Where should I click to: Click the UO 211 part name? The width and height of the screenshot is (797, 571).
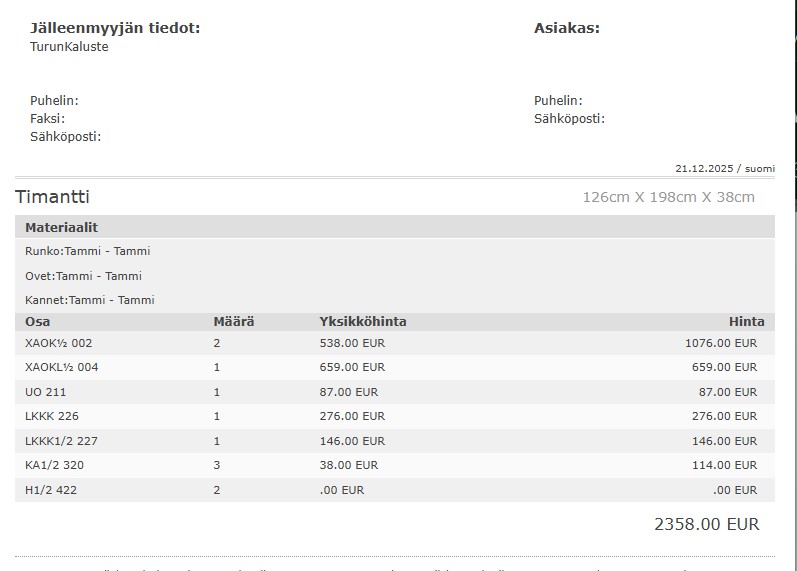[45, 392]
